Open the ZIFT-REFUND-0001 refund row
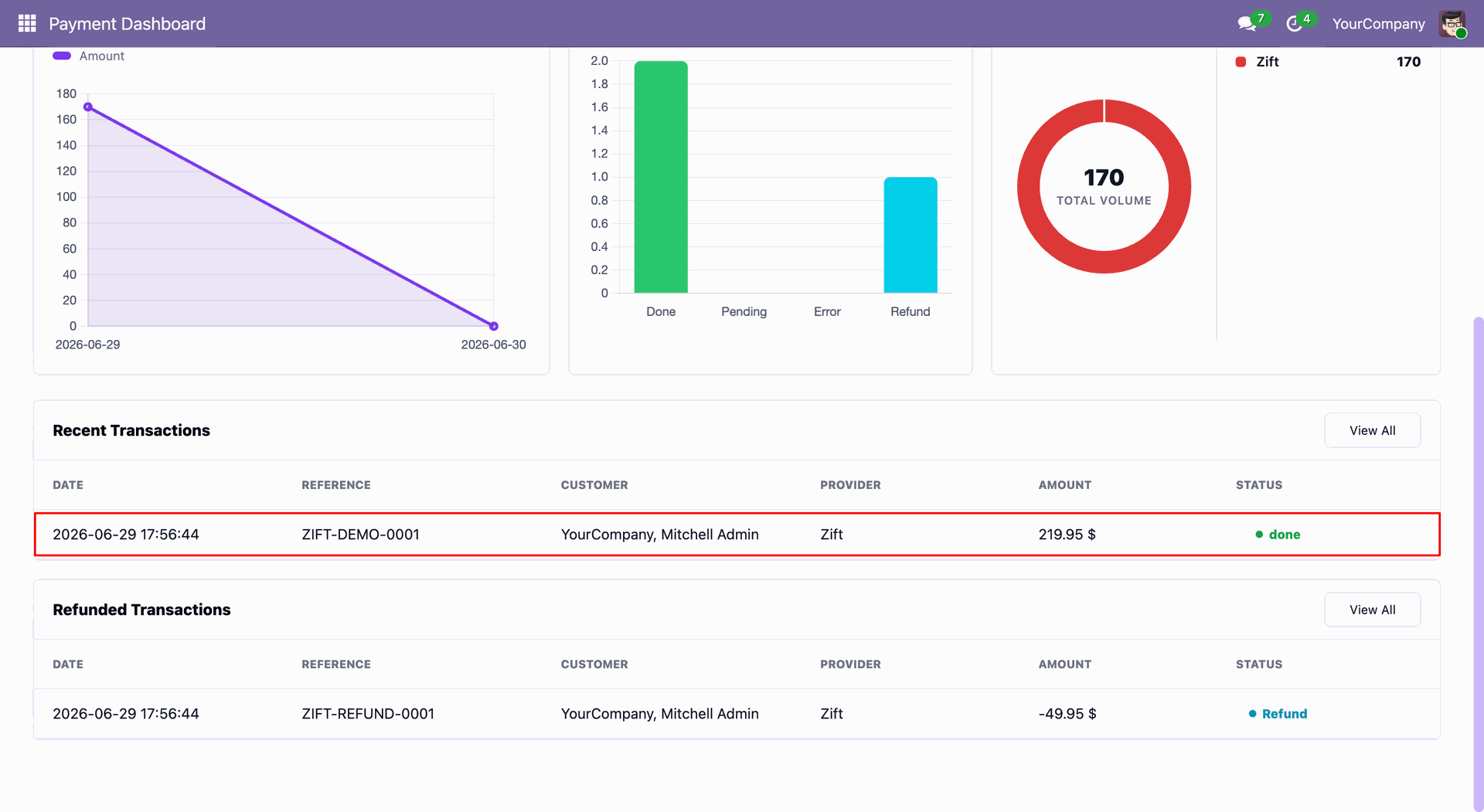This screenshot has height=812, width=1484. pos(737,714)
